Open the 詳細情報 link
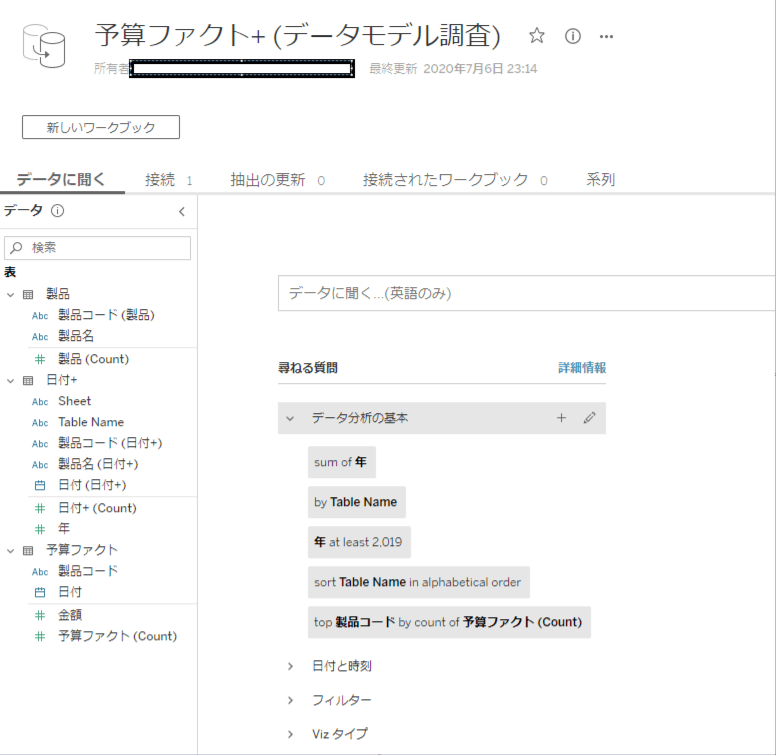Screen dimensions: 776x755 click(x=582, y=368)
